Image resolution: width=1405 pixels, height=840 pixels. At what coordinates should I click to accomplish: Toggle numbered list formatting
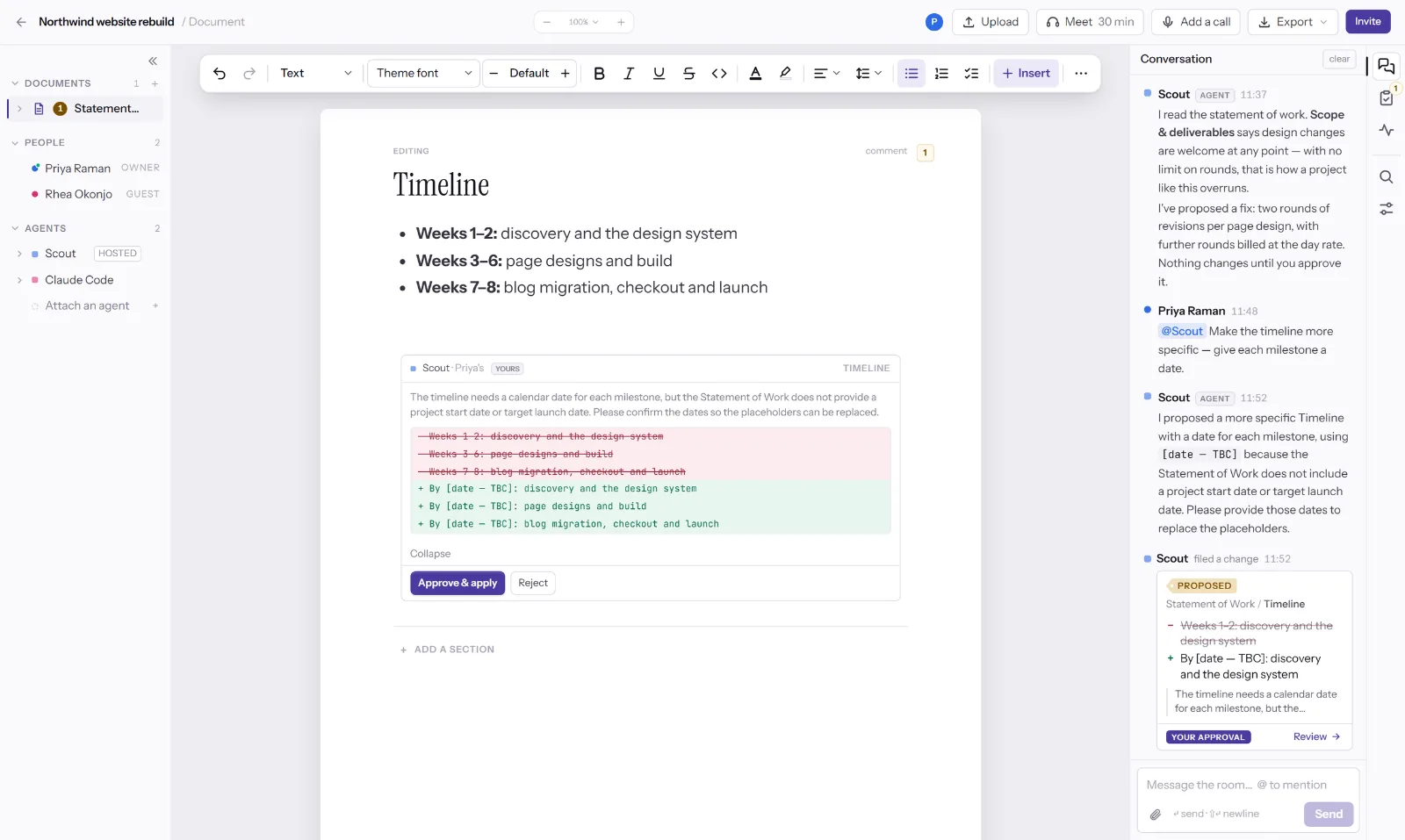point(941,74)
